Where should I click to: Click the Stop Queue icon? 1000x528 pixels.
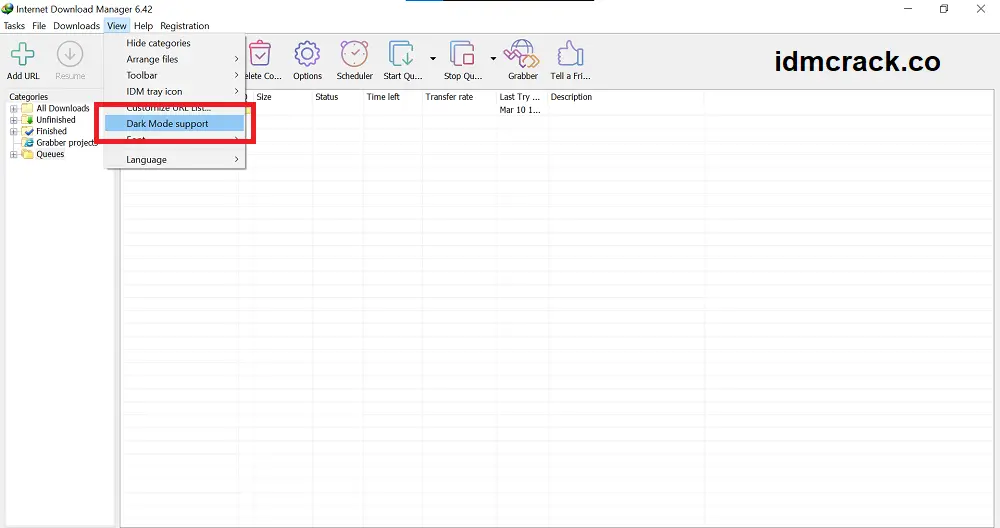tap(462, 54)
